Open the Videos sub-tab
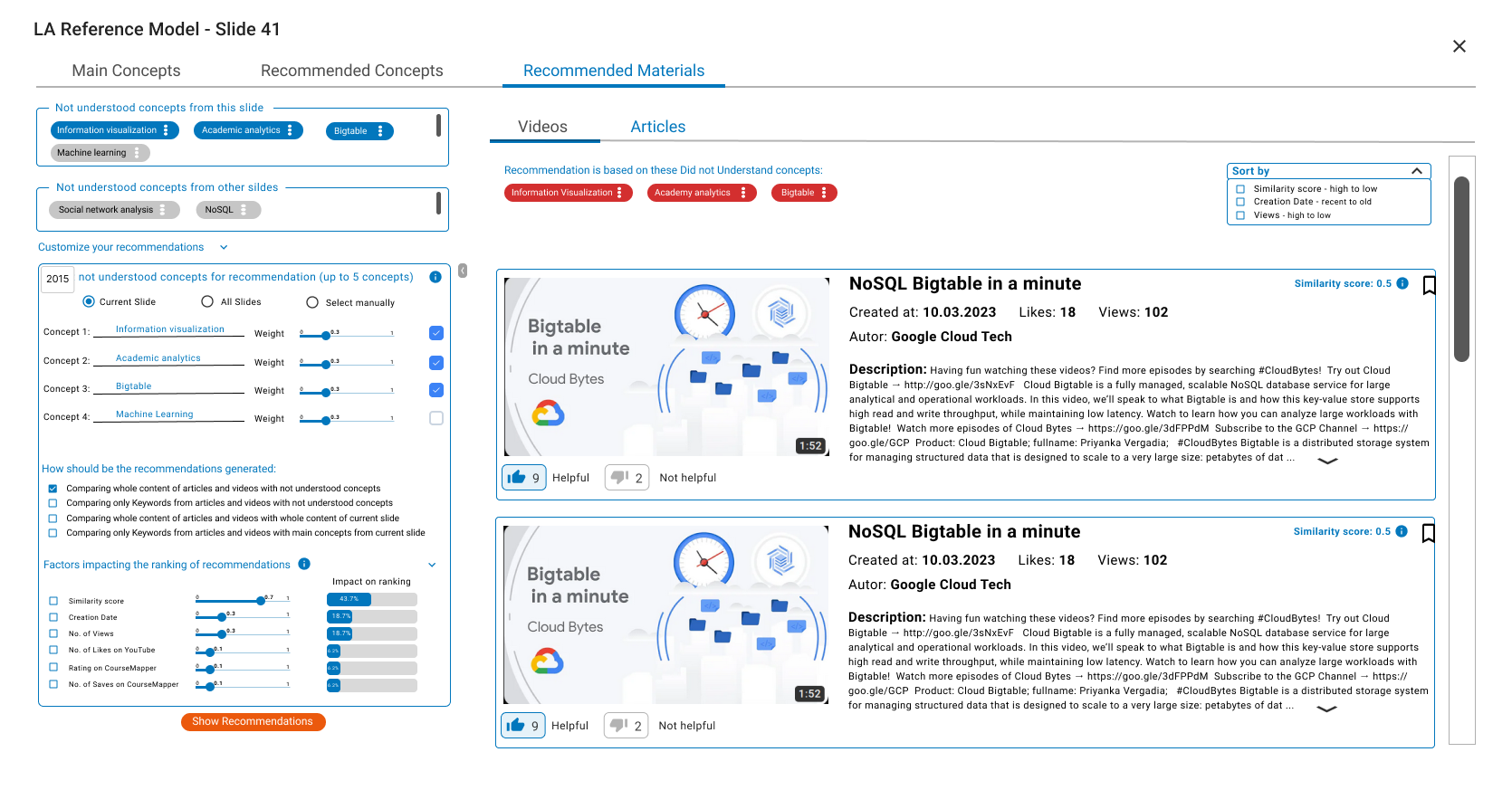Screen dimensions: 1512x790 coord(542,127)
